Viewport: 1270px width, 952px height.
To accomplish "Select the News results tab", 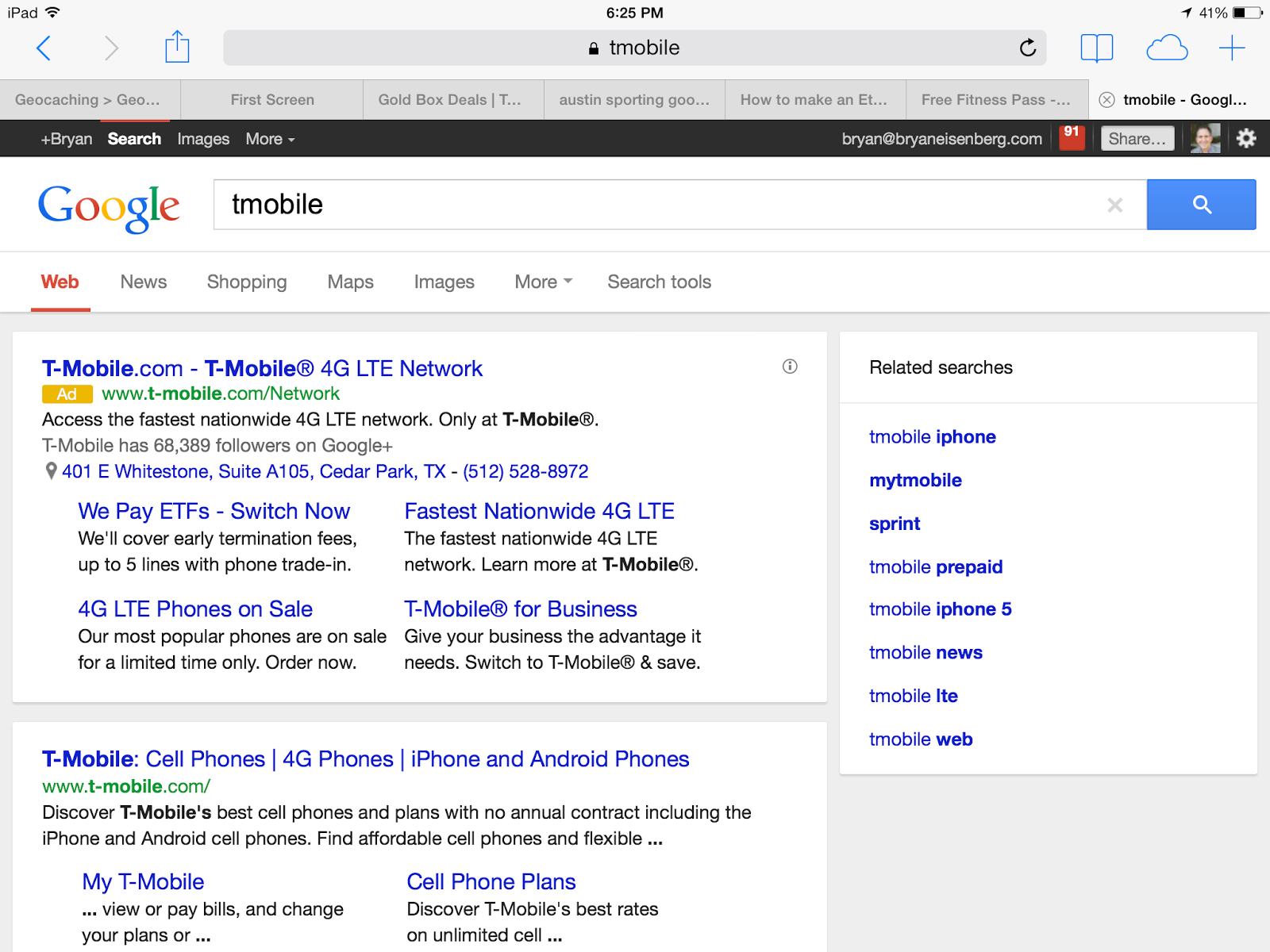I will (144, 282).
